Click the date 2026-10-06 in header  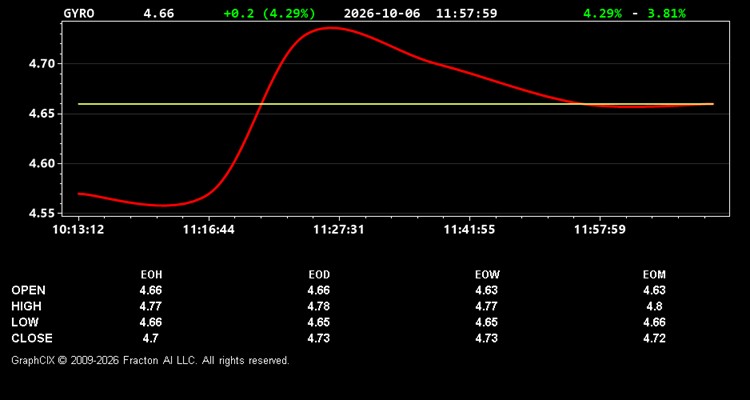[382, 13]
